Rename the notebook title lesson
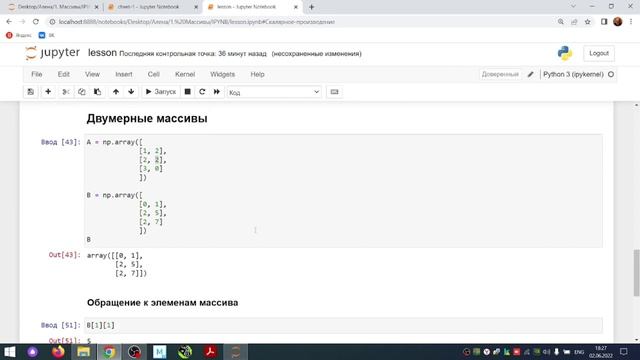Image resolution: width=640 pixels, height=360 pixels. coord(102,53)
